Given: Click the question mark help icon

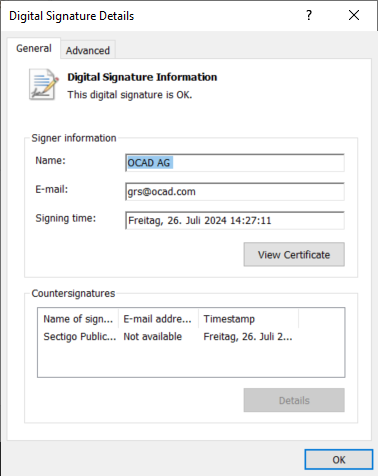Looking at the screenshot, I should 309,15.
